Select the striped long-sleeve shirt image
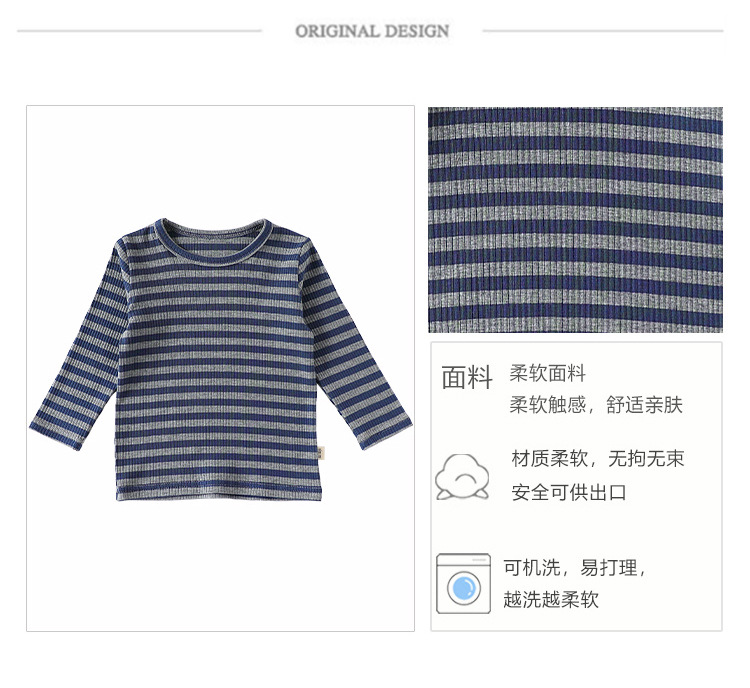The height and width of the screenshot is (688, 750). (221, 359)
